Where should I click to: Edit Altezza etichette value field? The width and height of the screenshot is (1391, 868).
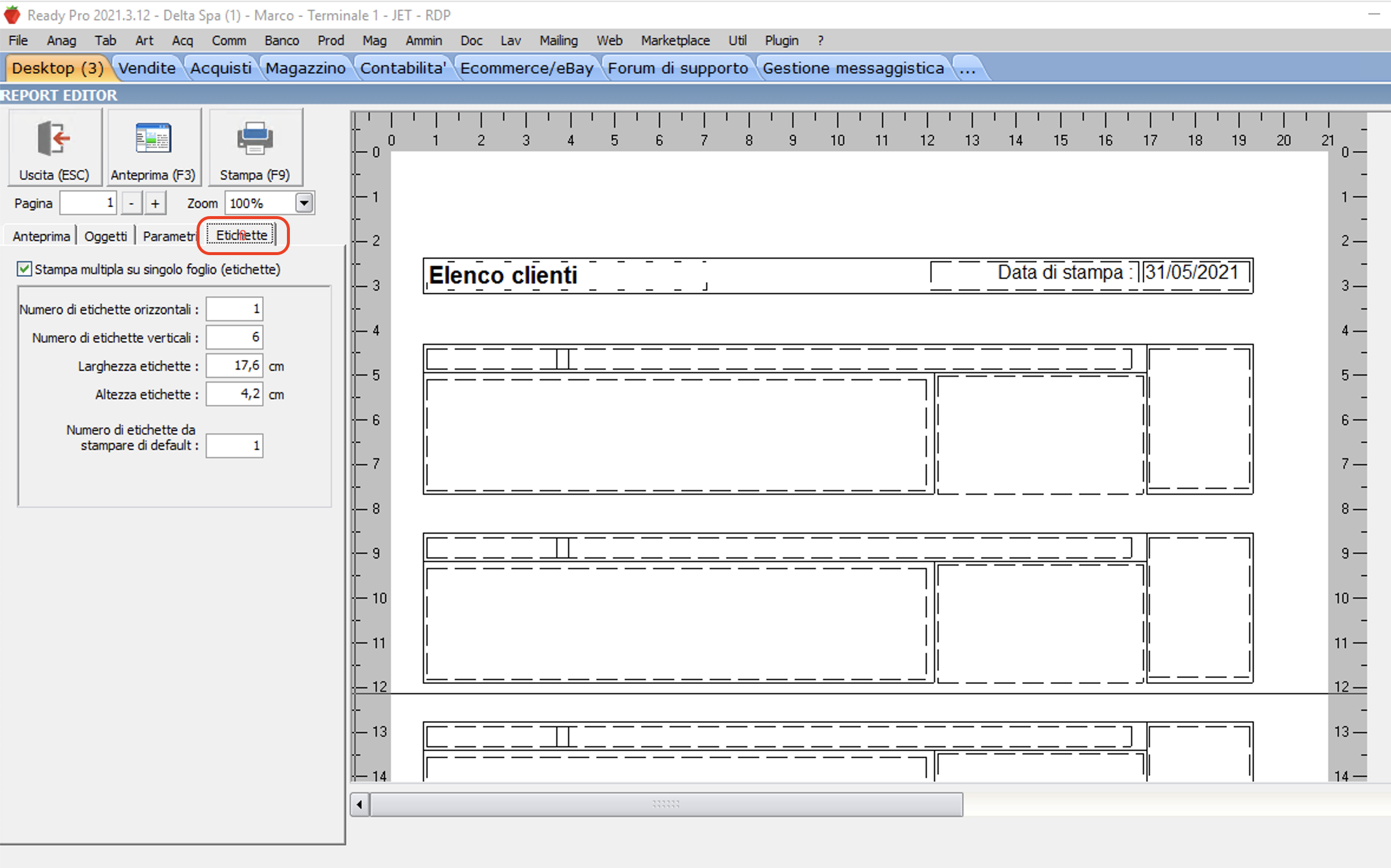tap(234, 394)
